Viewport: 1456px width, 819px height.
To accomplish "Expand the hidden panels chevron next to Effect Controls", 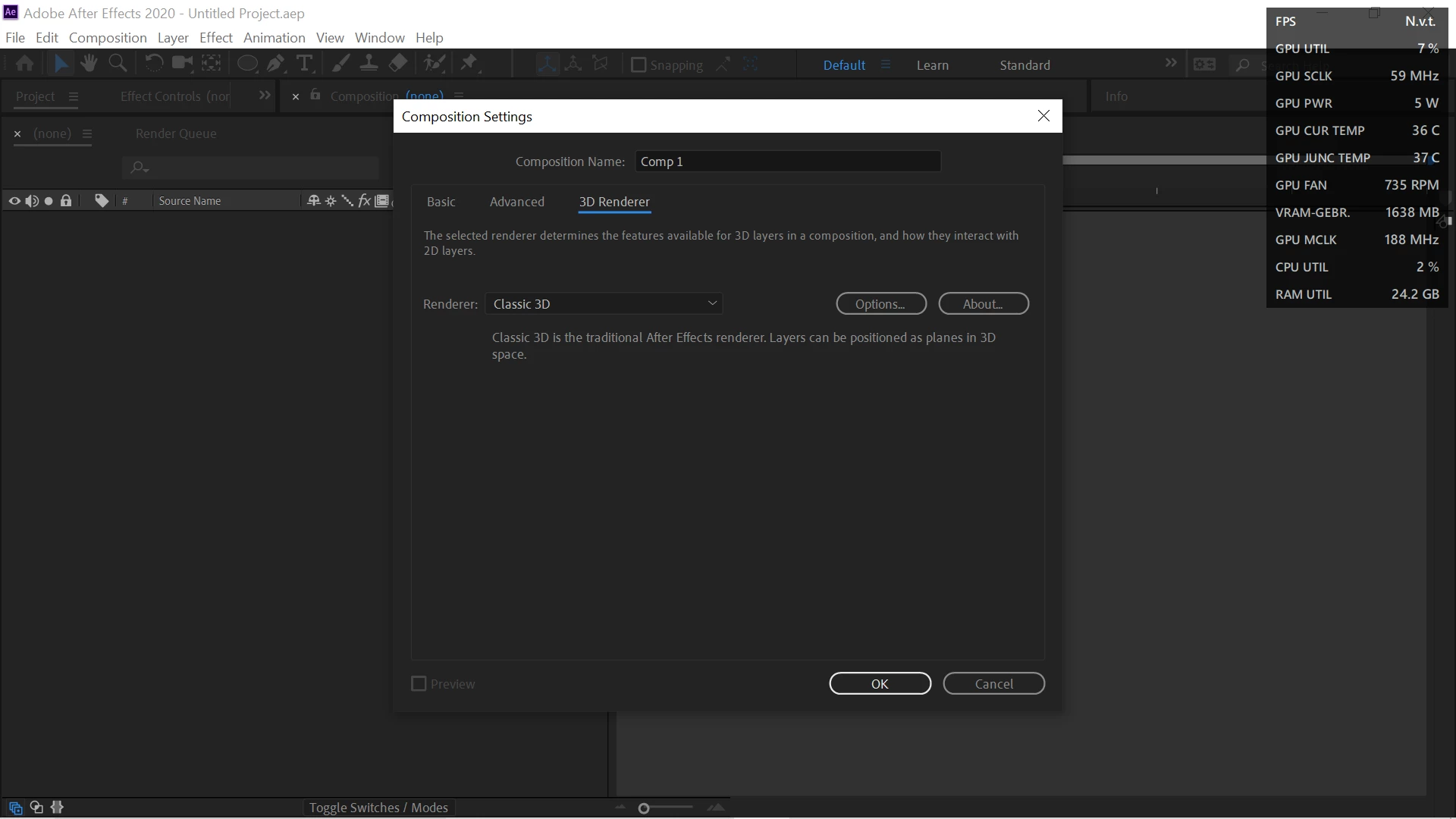I will click(x=264, y=96).
